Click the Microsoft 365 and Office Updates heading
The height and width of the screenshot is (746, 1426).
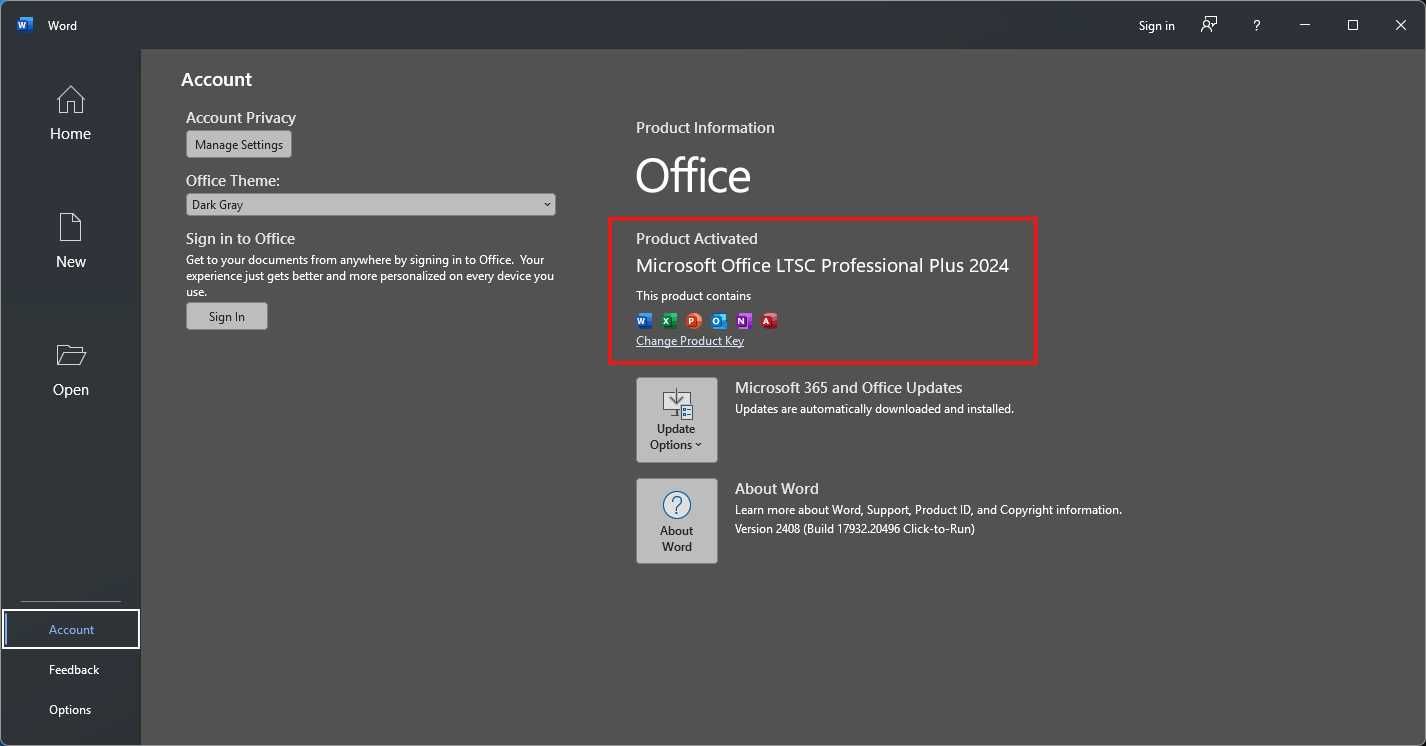848,387
